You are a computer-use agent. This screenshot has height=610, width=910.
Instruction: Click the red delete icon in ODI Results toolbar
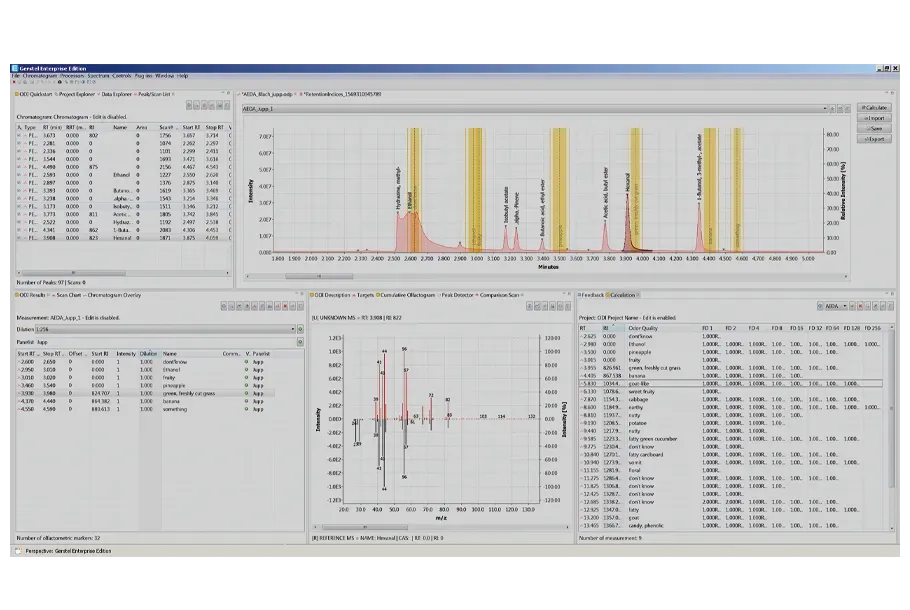point(284,305)
